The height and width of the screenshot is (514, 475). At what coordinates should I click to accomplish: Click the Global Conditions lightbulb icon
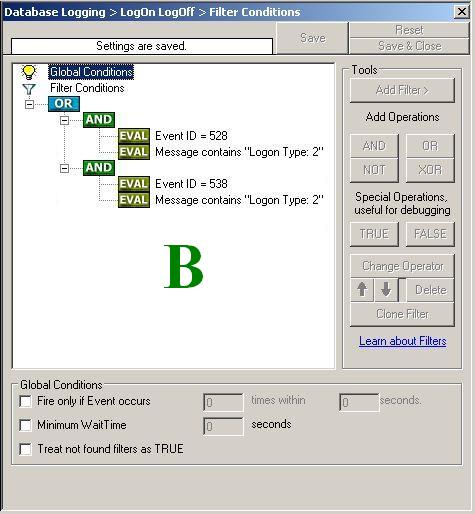29,72
